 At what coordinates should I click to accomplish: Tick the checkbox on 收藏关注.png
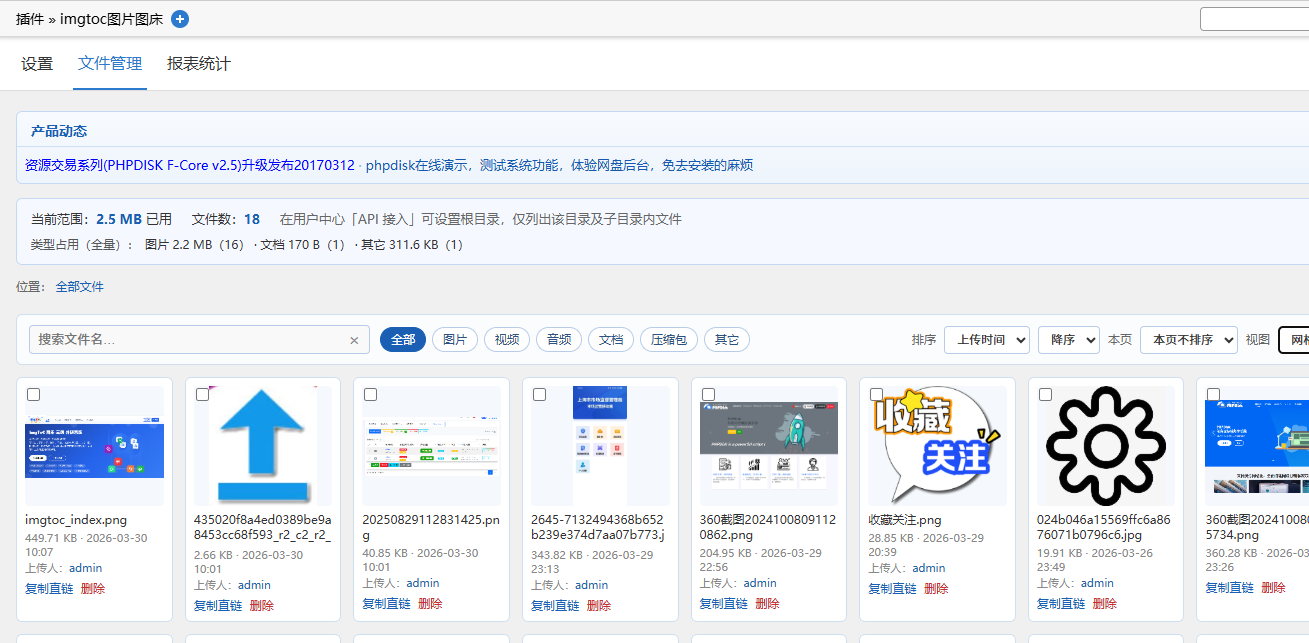[x=877, y=392]
